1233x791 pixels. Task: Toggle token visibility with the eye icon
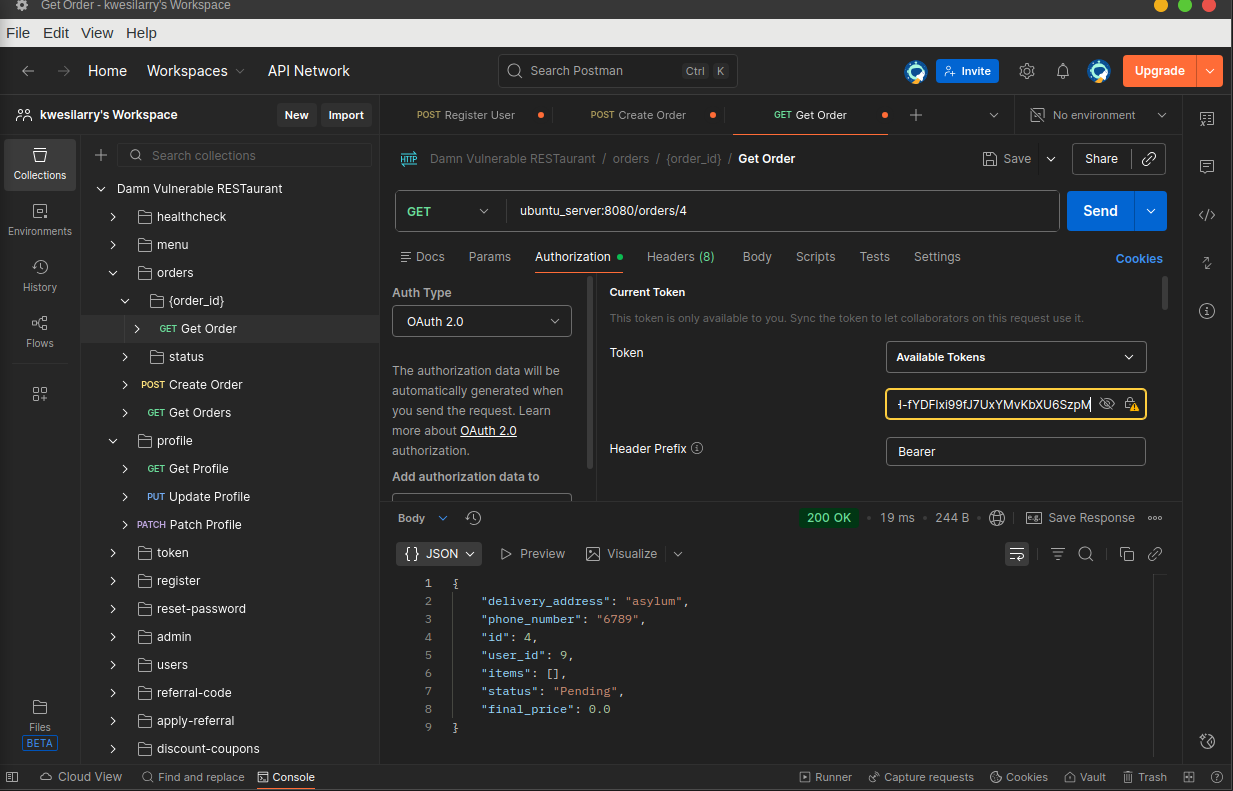tap(1106, 404)
